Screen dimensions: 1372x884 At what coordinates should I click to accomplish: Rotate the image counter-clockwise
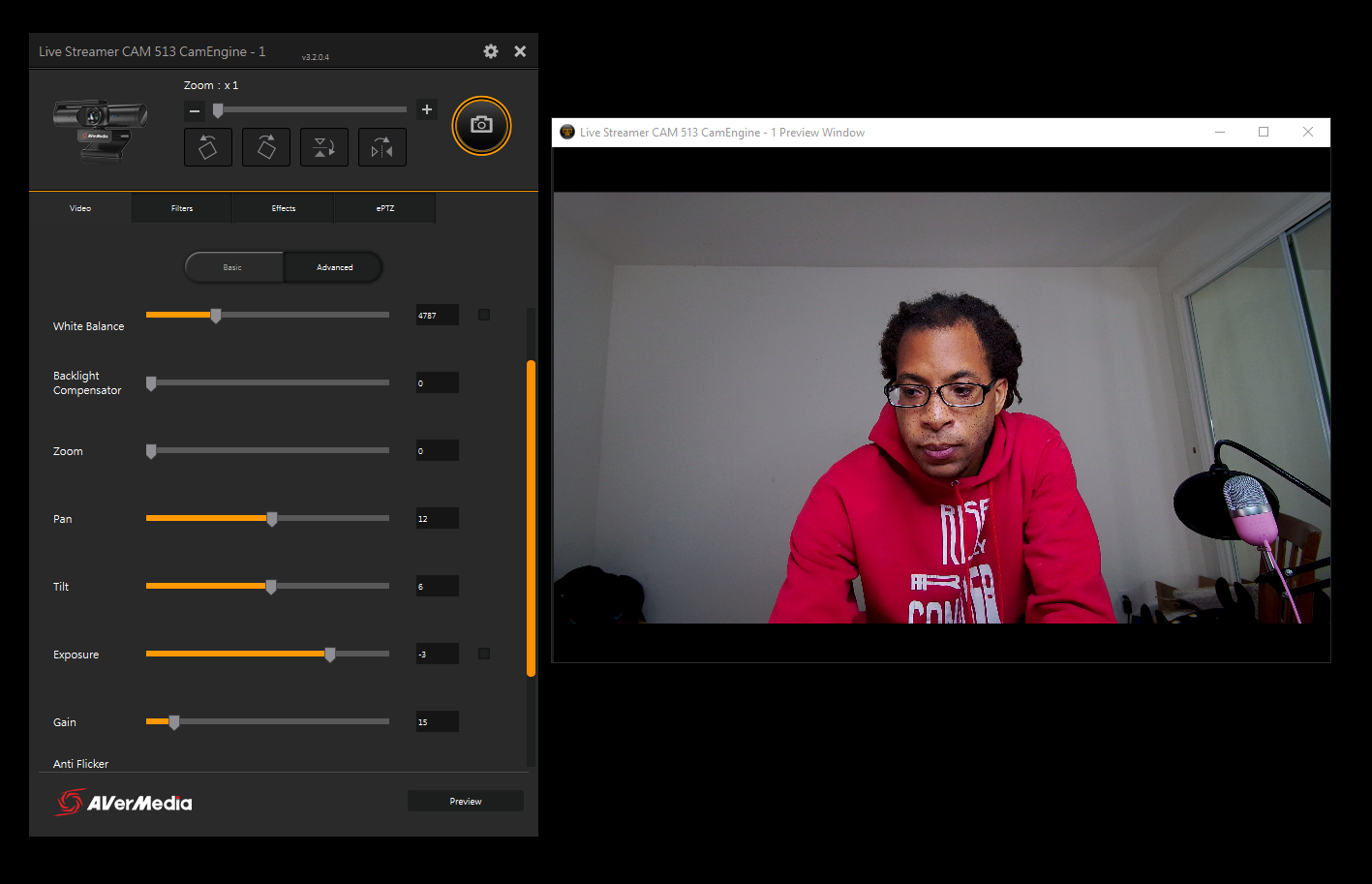(208, 147)
